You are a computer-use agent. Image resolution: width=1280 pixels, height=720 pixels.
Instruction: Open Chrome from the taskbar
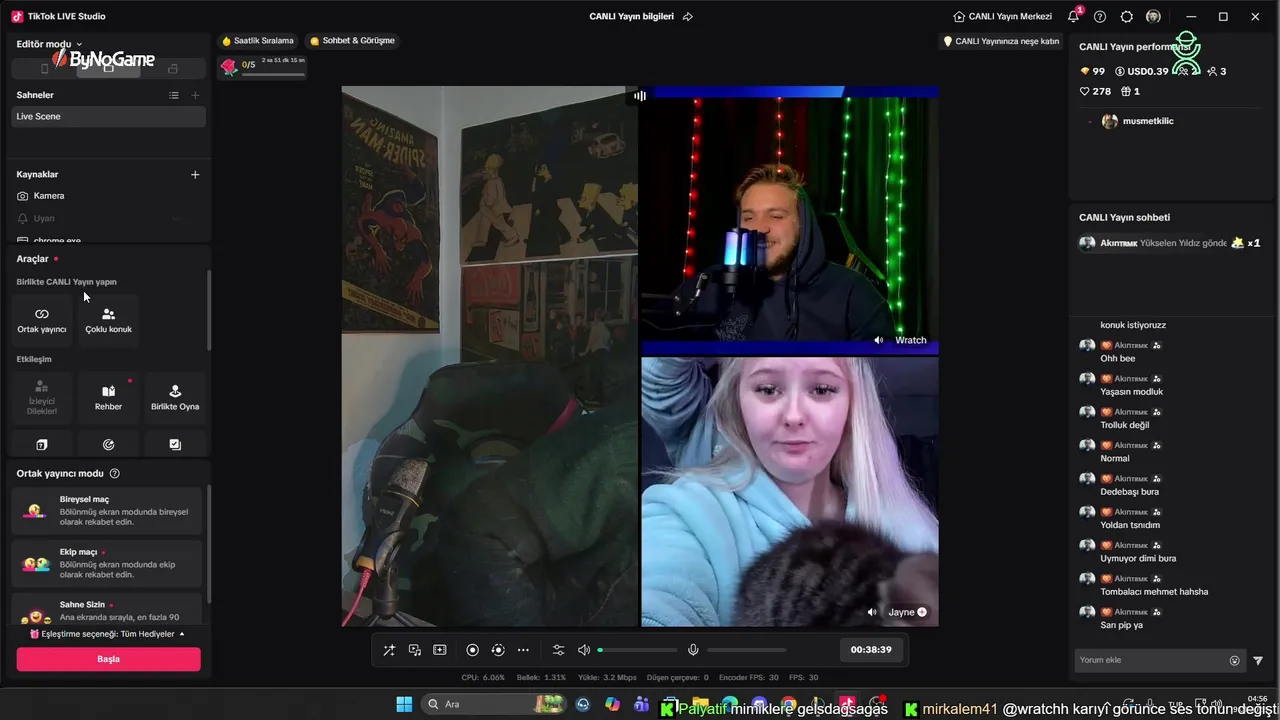coord(789,704)
